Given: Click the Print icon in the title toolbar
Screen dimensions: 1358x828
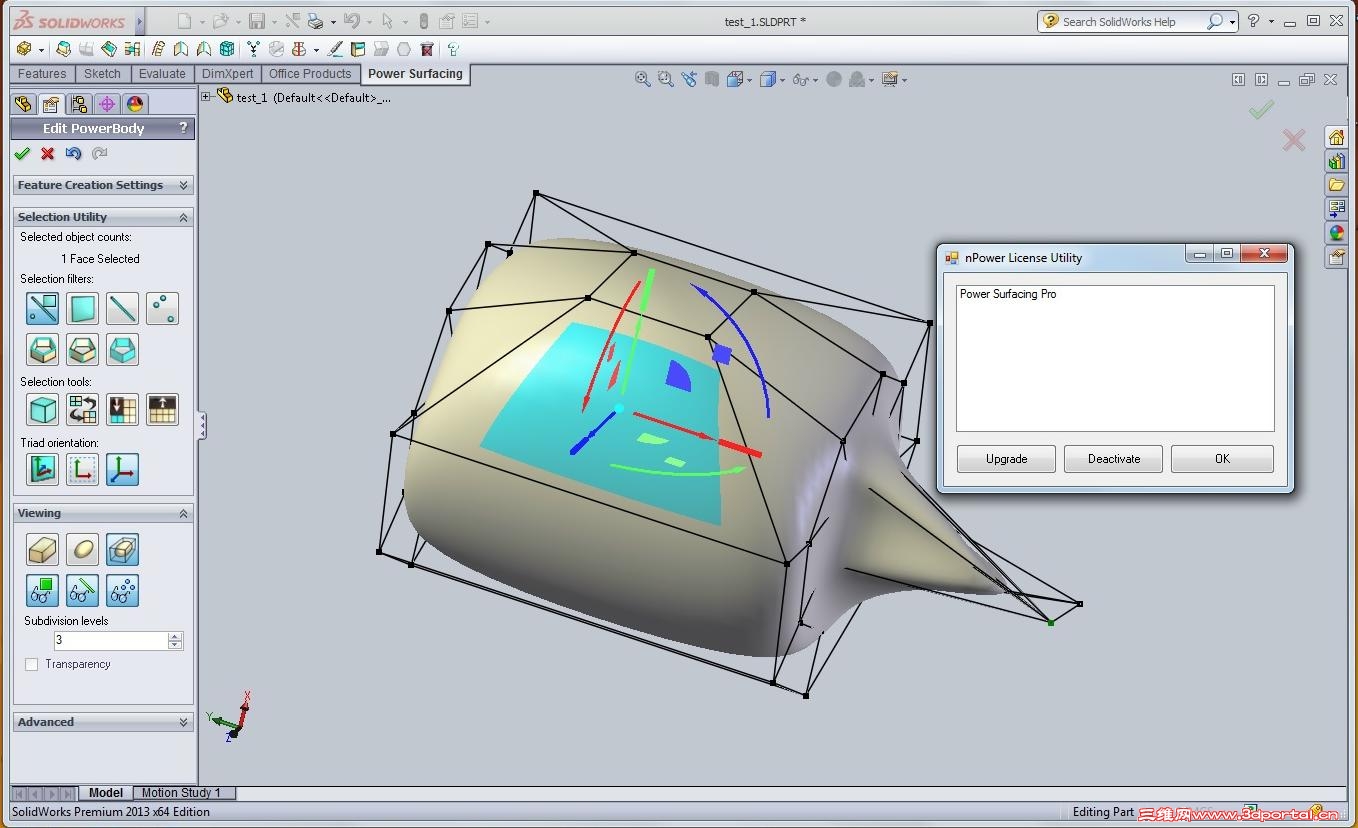Looking at the screenshot, I should tap(316, 21).
